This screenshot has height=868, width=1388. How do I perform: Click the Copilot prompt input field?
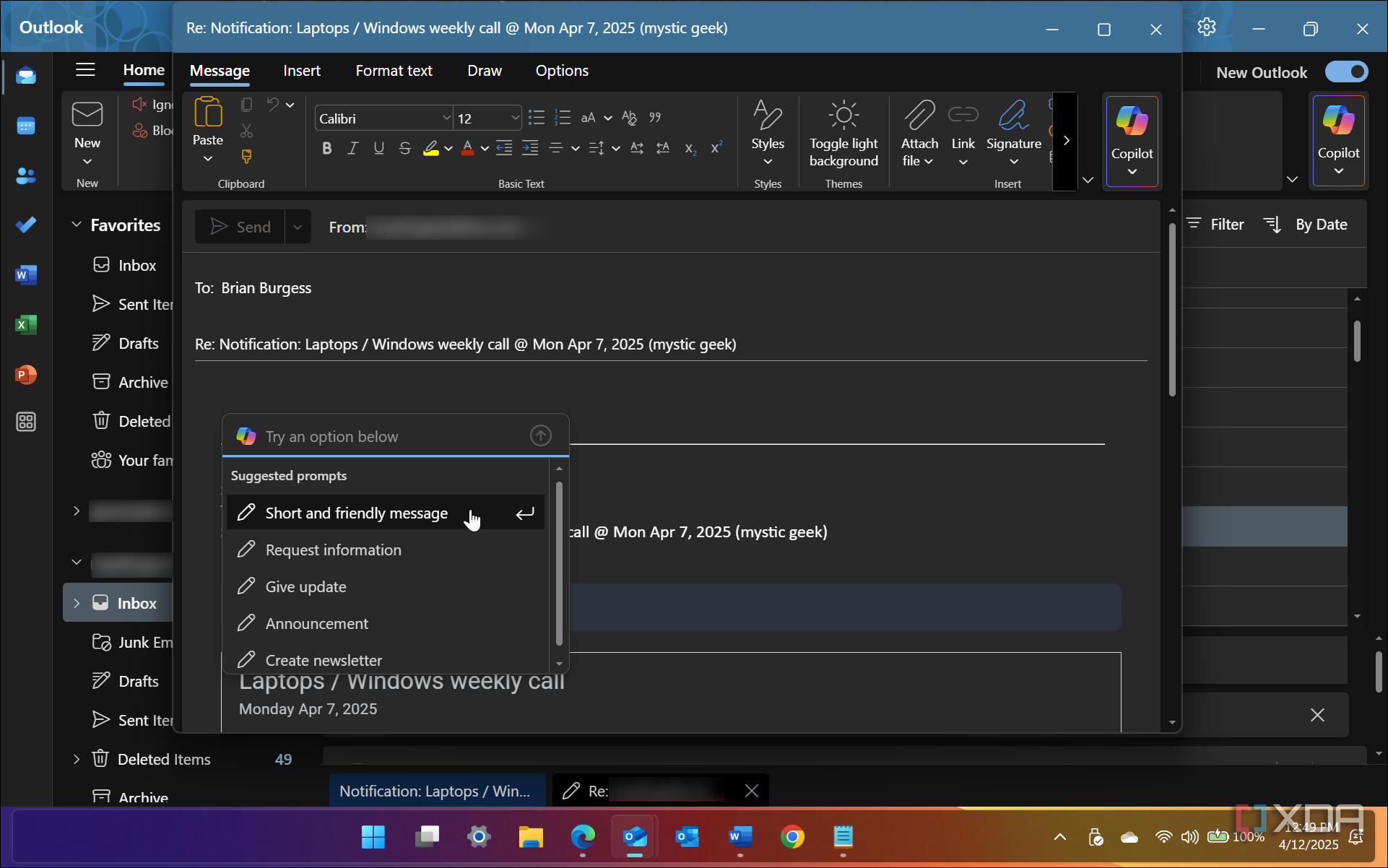point(390,436)
